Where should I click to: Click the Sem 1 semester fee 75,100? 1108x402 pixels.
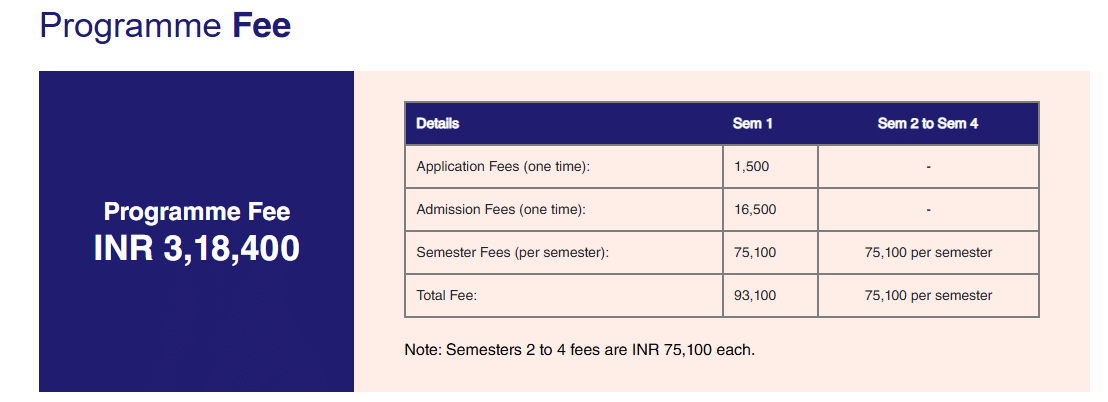[754, 253]
